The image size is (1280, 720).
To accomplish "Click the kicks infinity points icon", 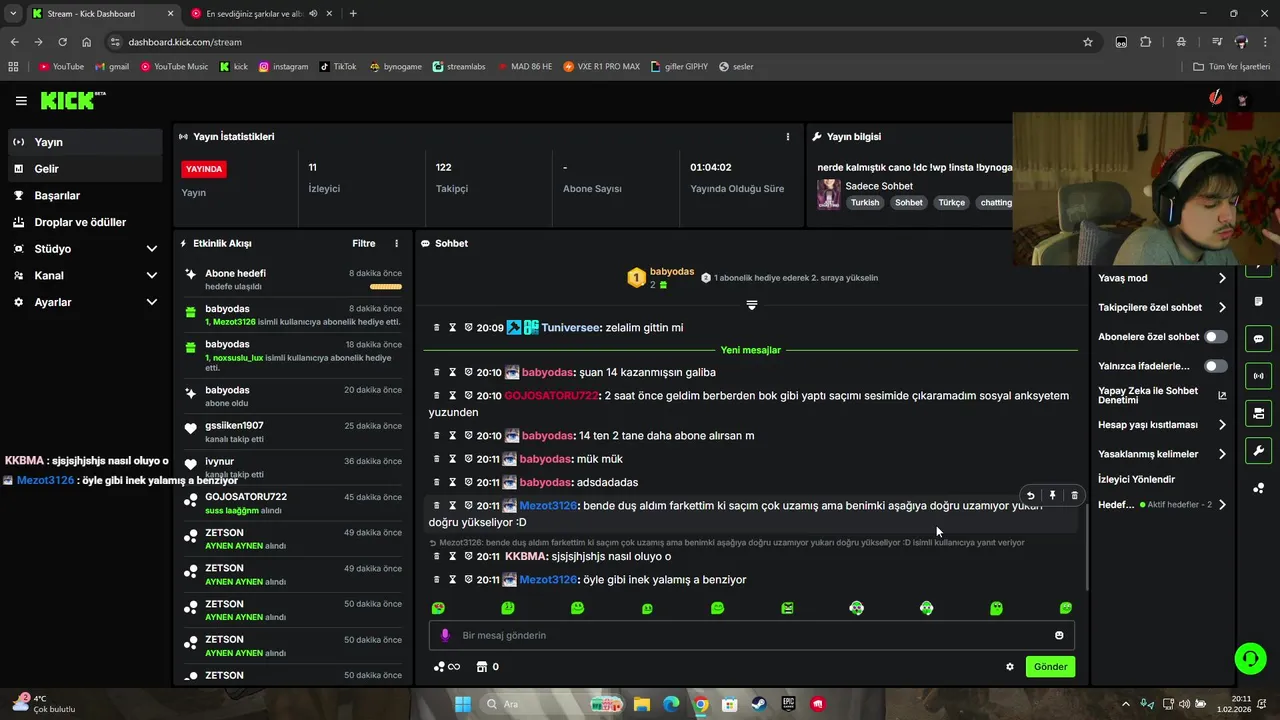I will [446, 667].
